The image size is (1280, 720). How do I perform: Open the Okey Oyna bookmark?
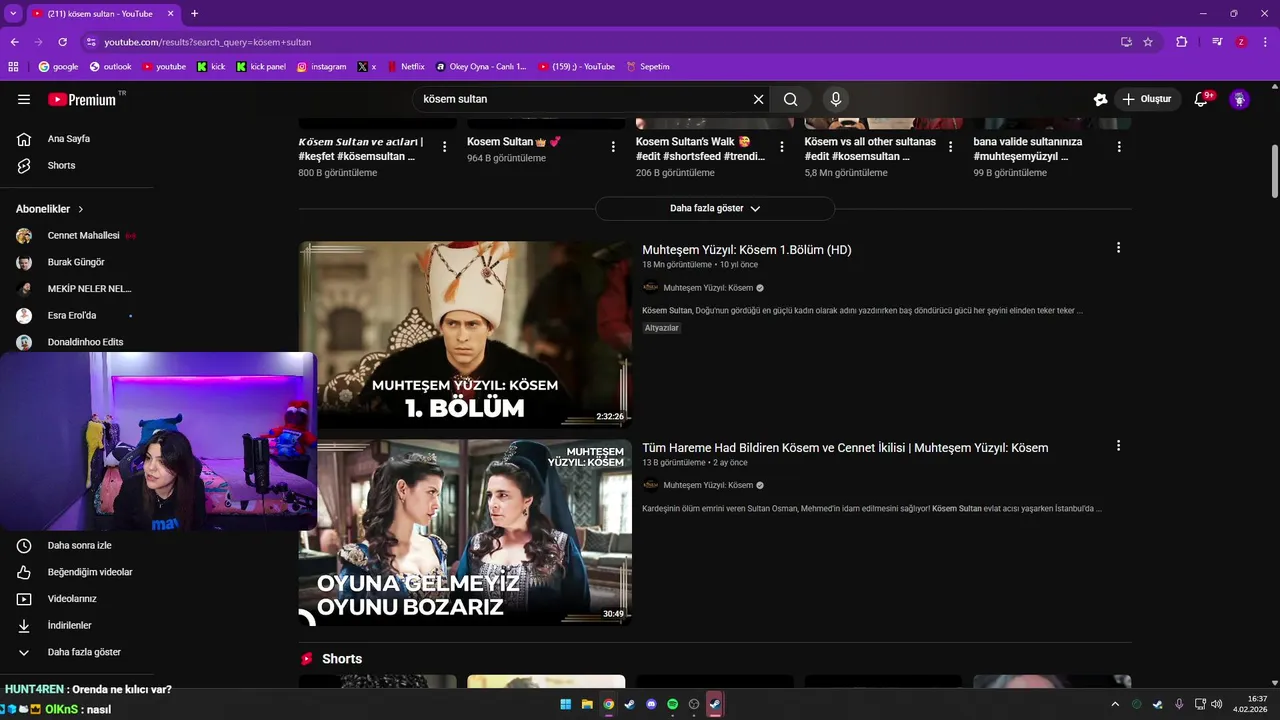[x=481, y=67]
